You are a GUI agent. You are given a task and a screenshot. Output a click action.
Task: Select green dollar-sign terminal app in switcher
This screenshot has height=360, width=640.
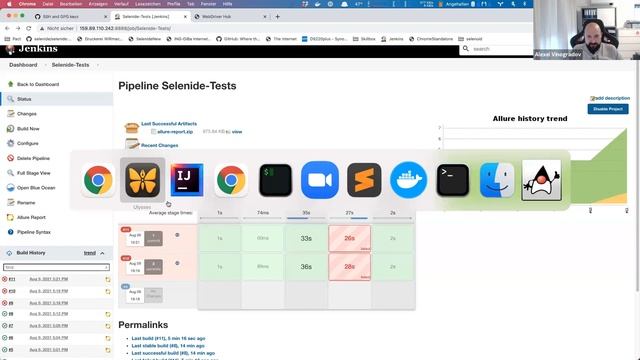[x=276, y=180]
